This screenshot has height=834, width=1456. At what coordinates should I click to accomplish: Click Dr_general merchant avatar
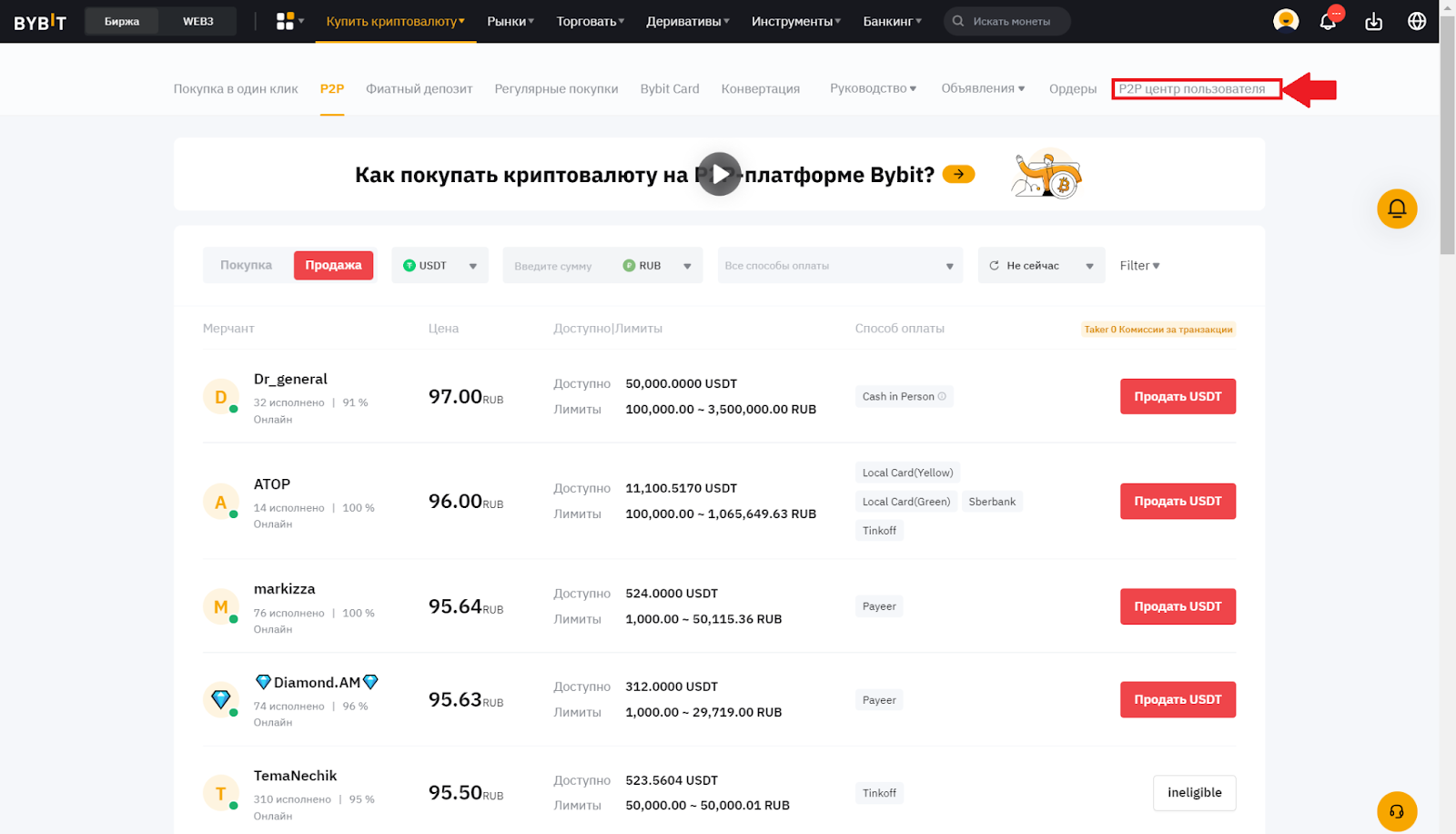(x=220, y=397)
